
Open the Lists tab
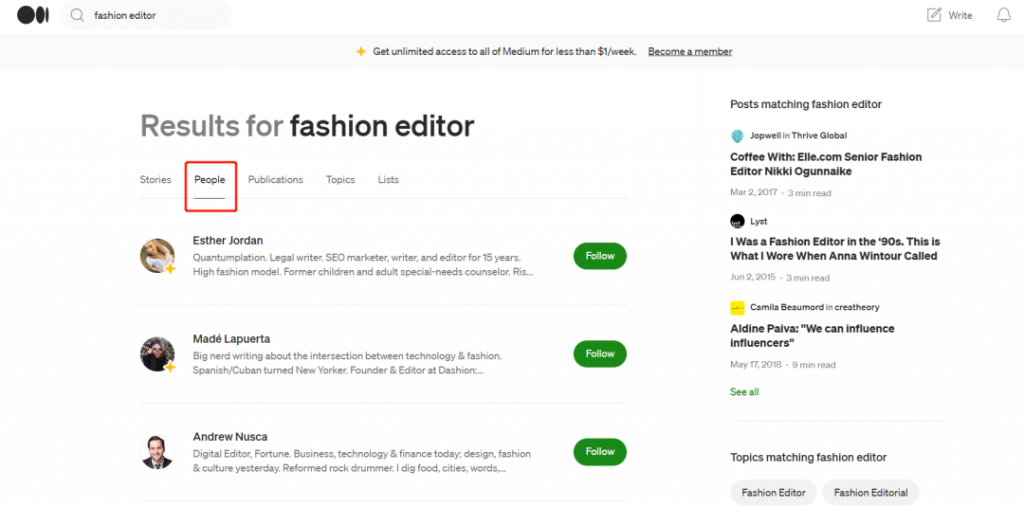[x=388, y=180]
